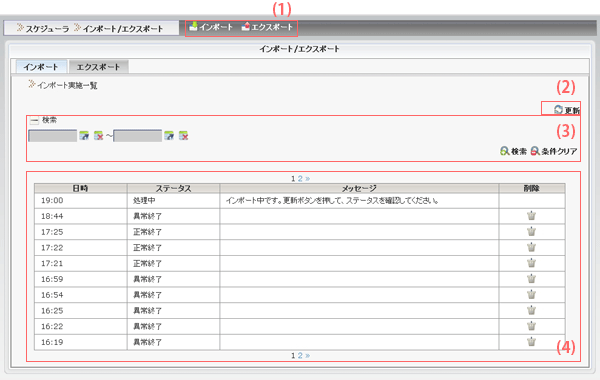This screenshot has width=600, height=380.
Task: Focus the end date input field
Action: click(x=138, y=136)
